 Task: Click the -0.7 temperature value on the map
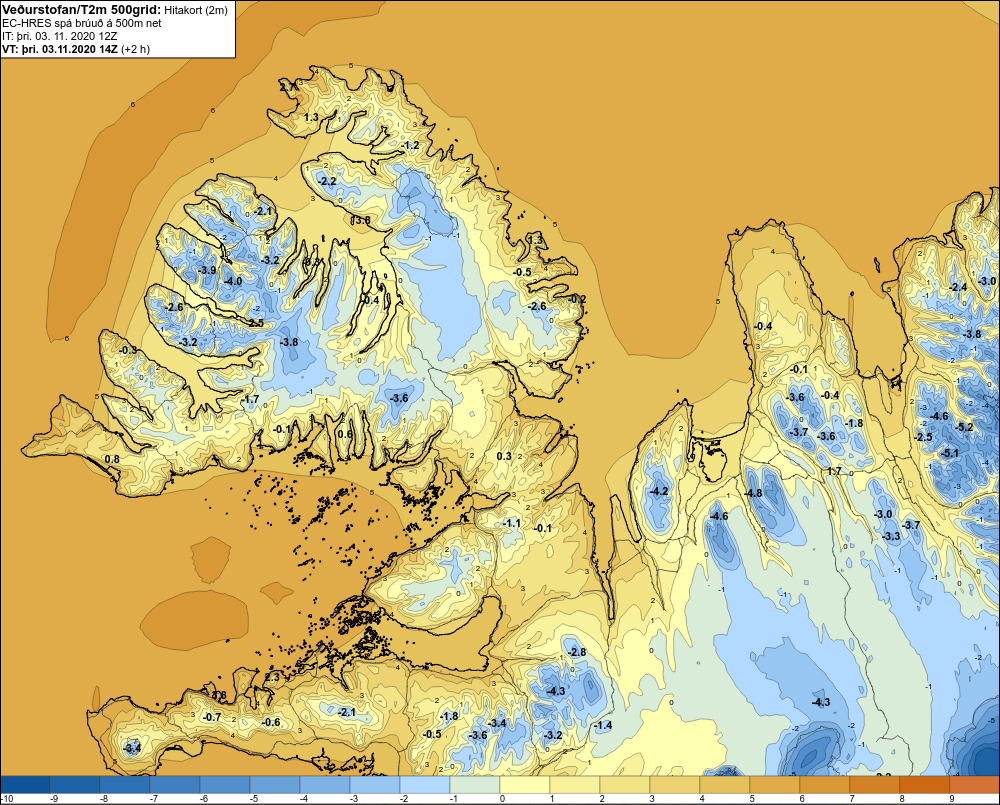(212, 717)
